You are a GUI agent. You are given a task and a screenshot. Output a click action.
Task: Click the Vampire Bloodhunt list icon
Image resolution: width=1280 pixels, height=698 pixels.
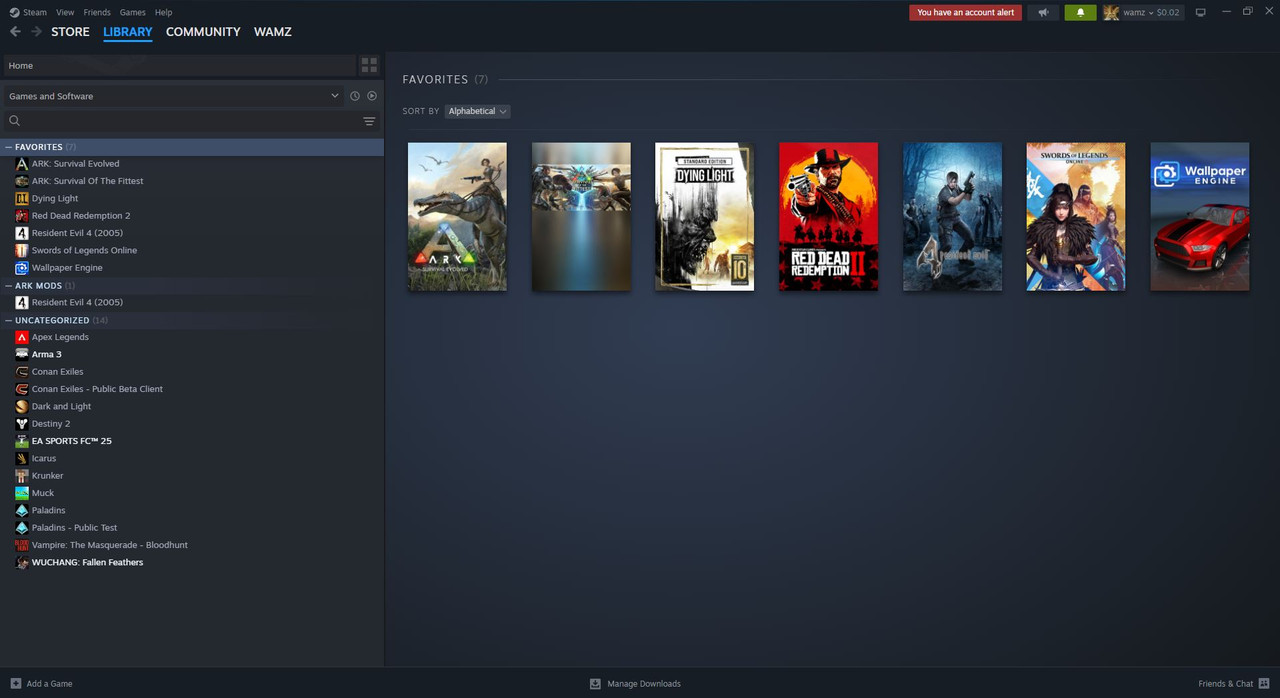[22, 545]
